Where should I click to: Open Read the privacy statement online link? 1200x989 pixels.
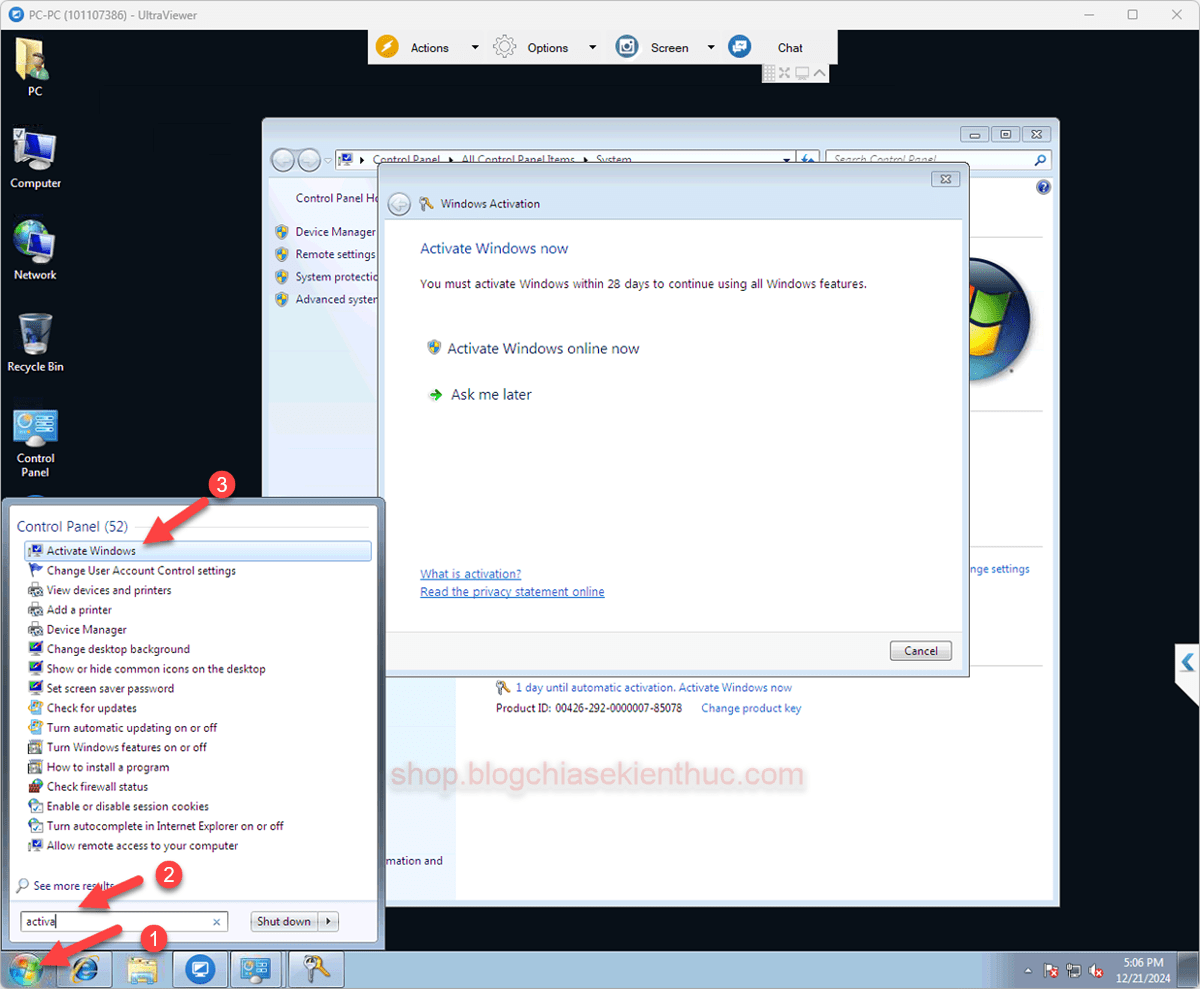(x=512, y=592)
